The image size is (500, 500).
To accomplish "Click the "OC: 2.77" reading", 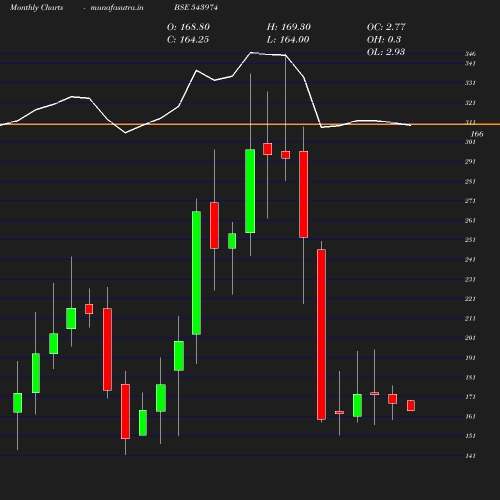I will [386, 27].
